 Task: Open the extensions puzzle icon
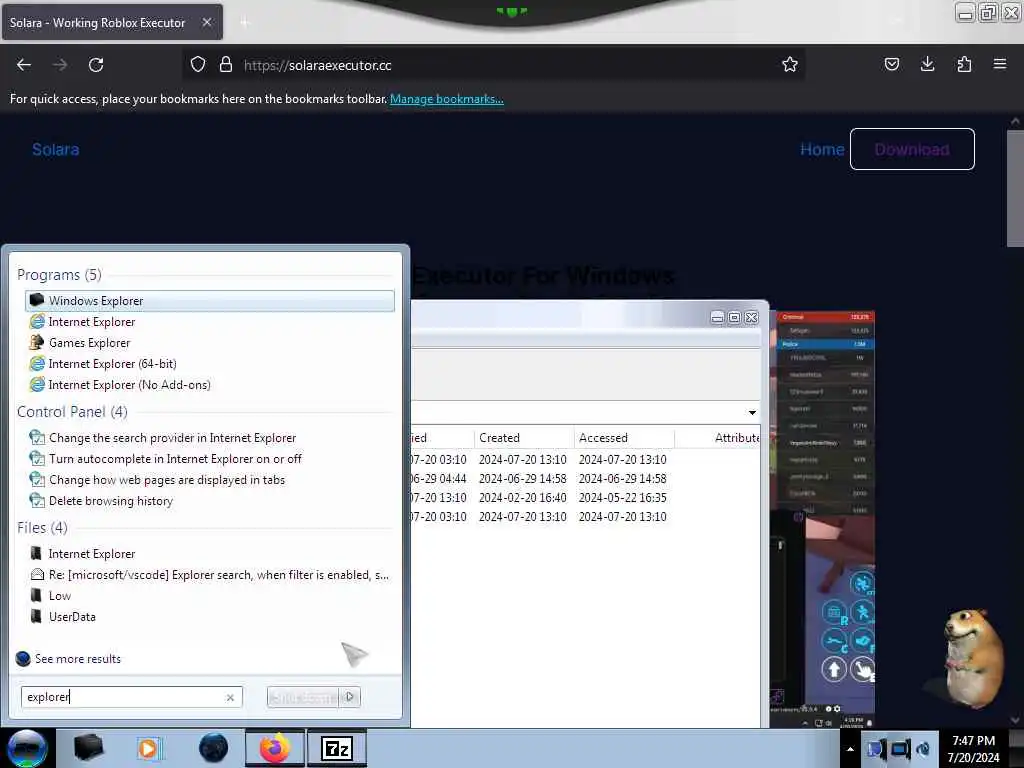[964, 65]
